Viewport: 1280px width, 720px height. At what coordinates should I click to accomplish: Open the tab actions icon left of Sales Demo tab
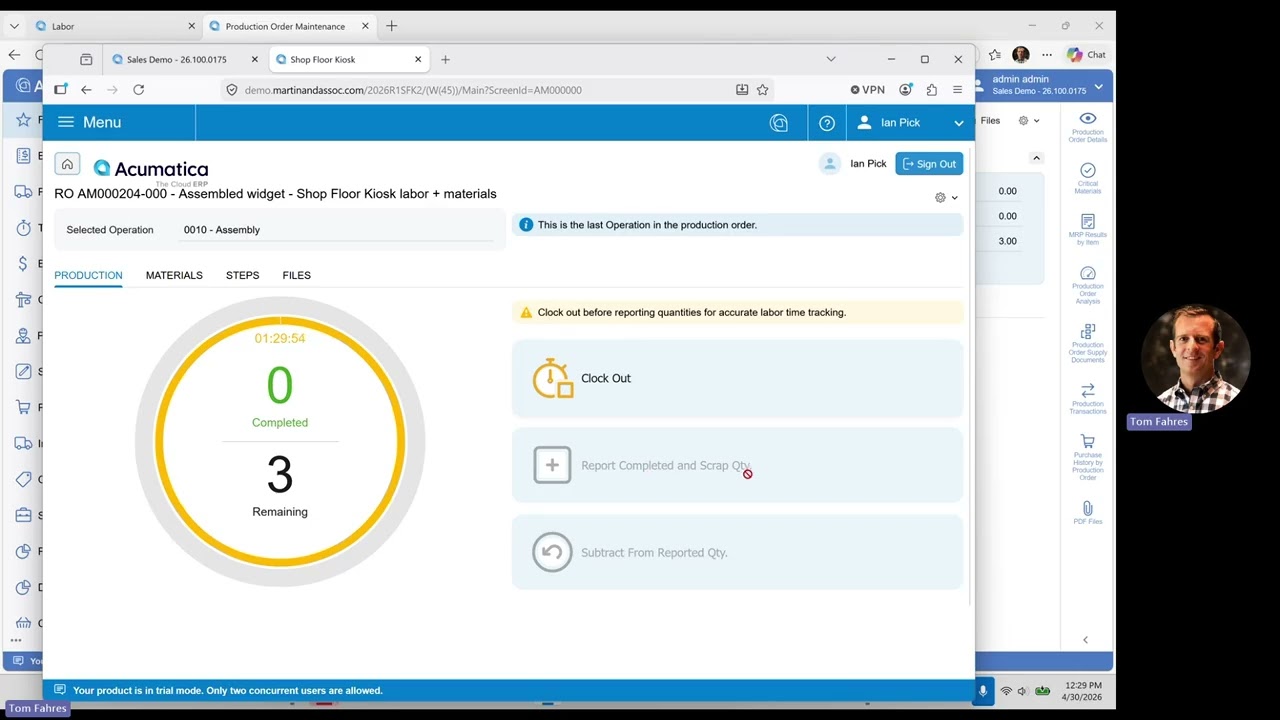(86, 59)
